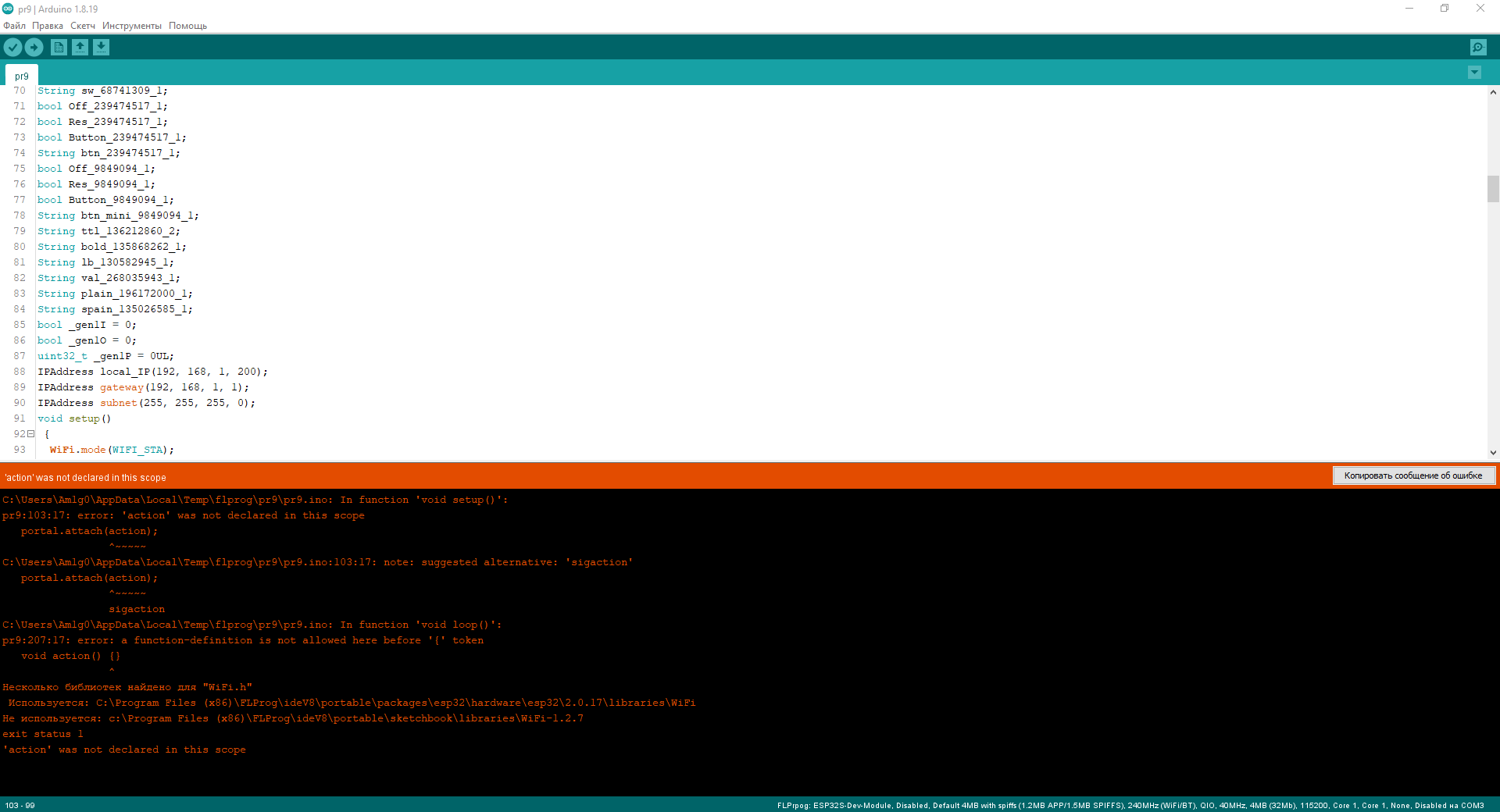
Task: Collapse the setup function fold marker
Action: [31, 434]
